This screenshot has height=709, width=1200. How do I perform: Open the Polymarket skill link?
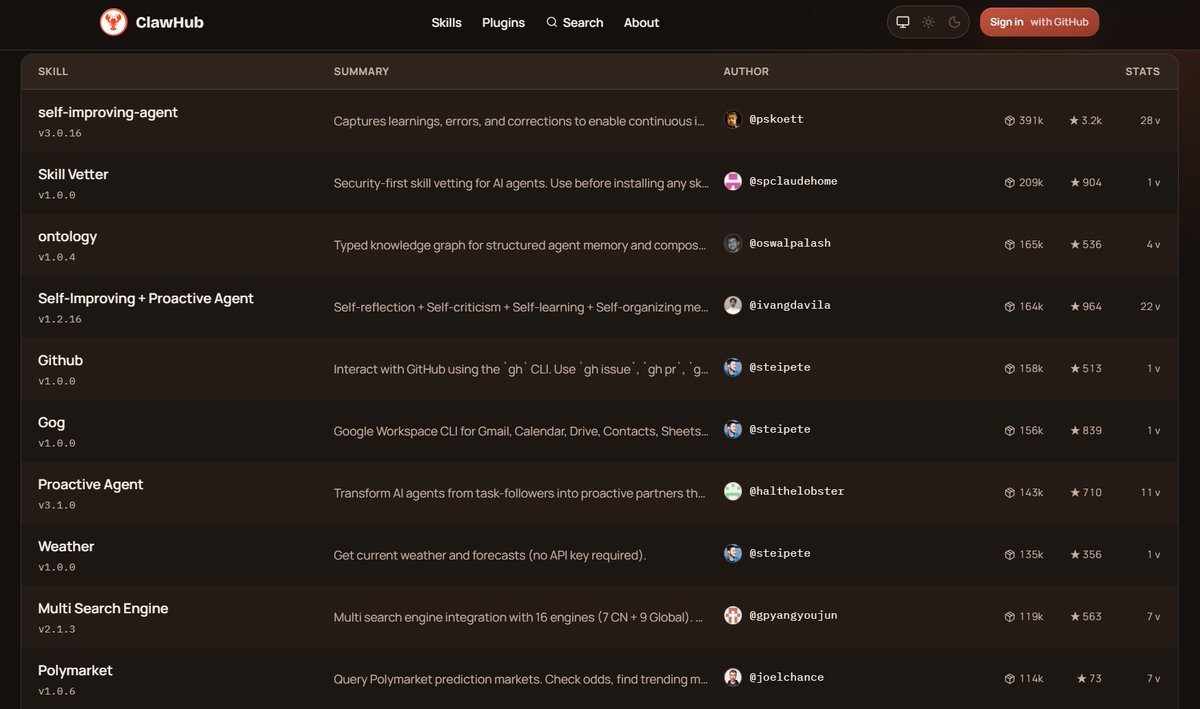75,670
